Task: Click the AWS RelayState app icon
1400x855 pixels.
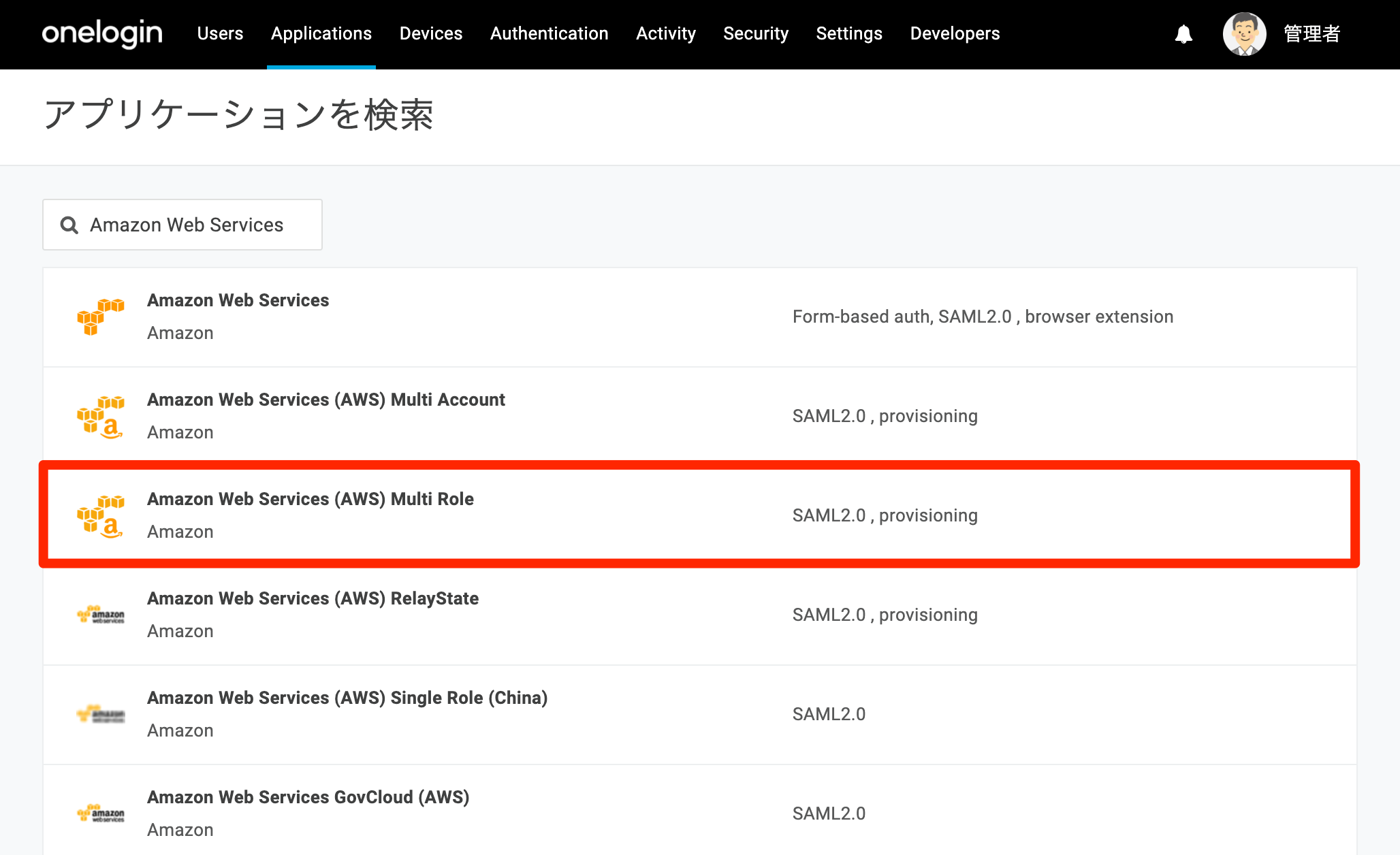Action: point(101,615)
